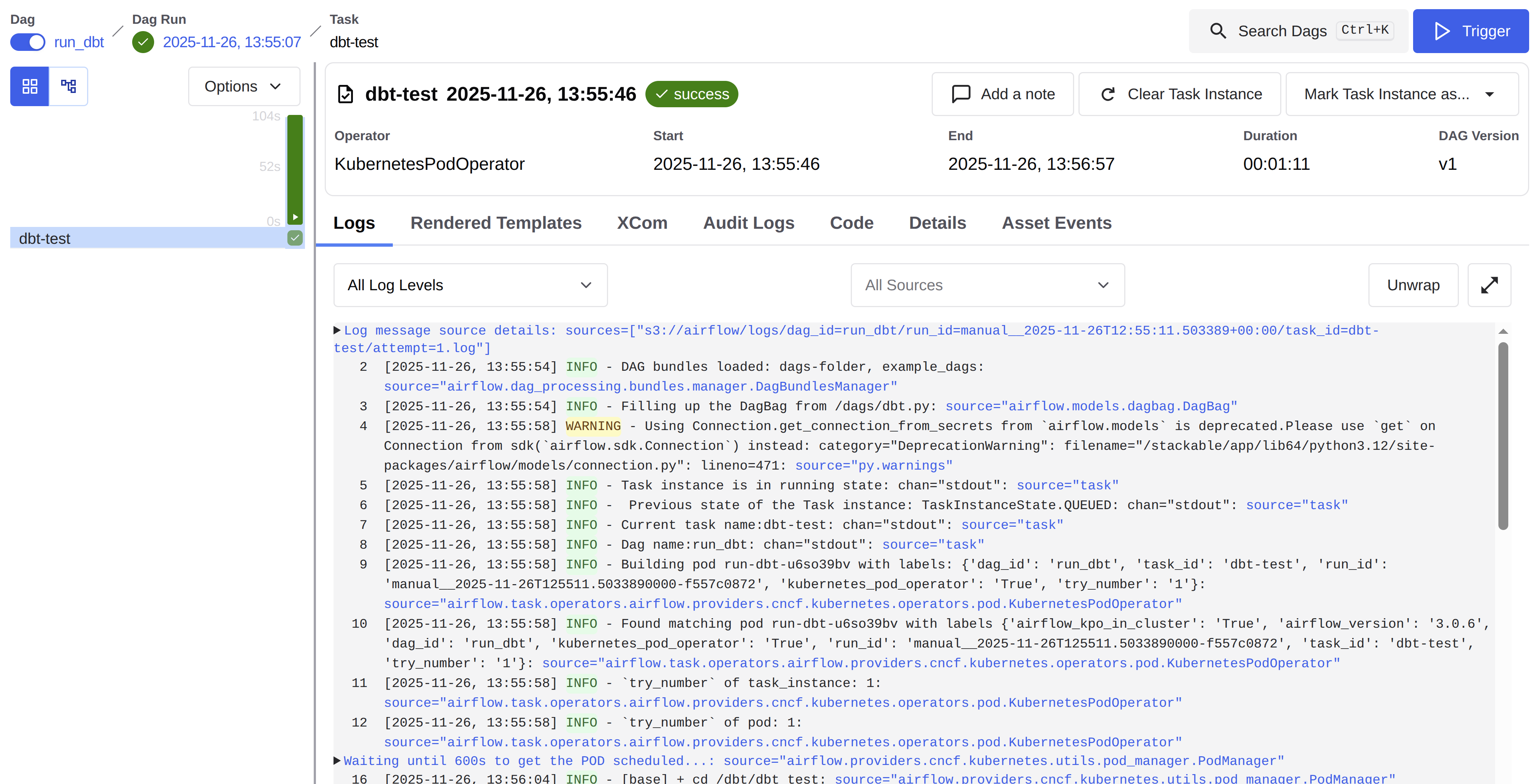Switch to grid view icon

[29, 86]
